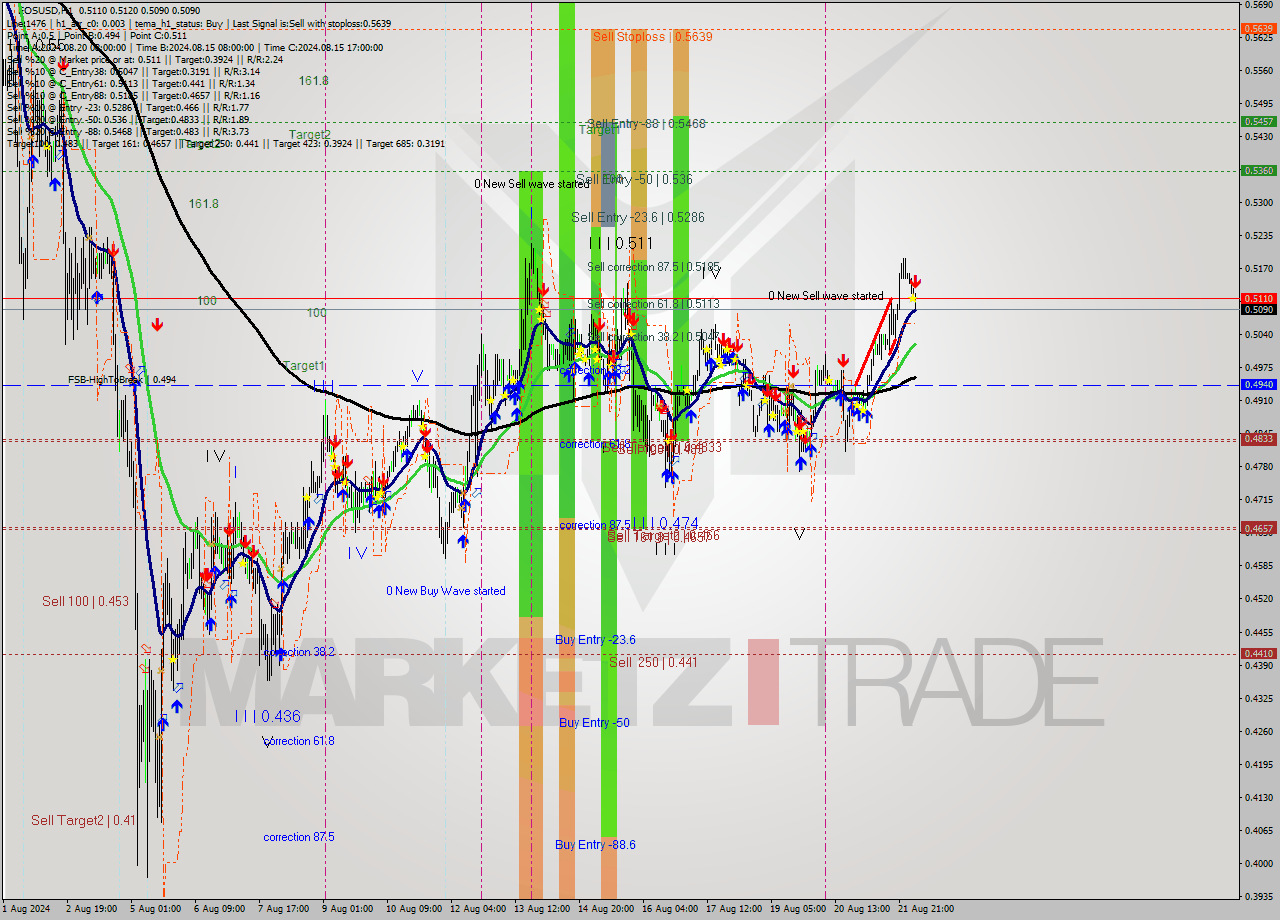
Task: Click the 0.4260 price axis value
Action: point(1258,731)
